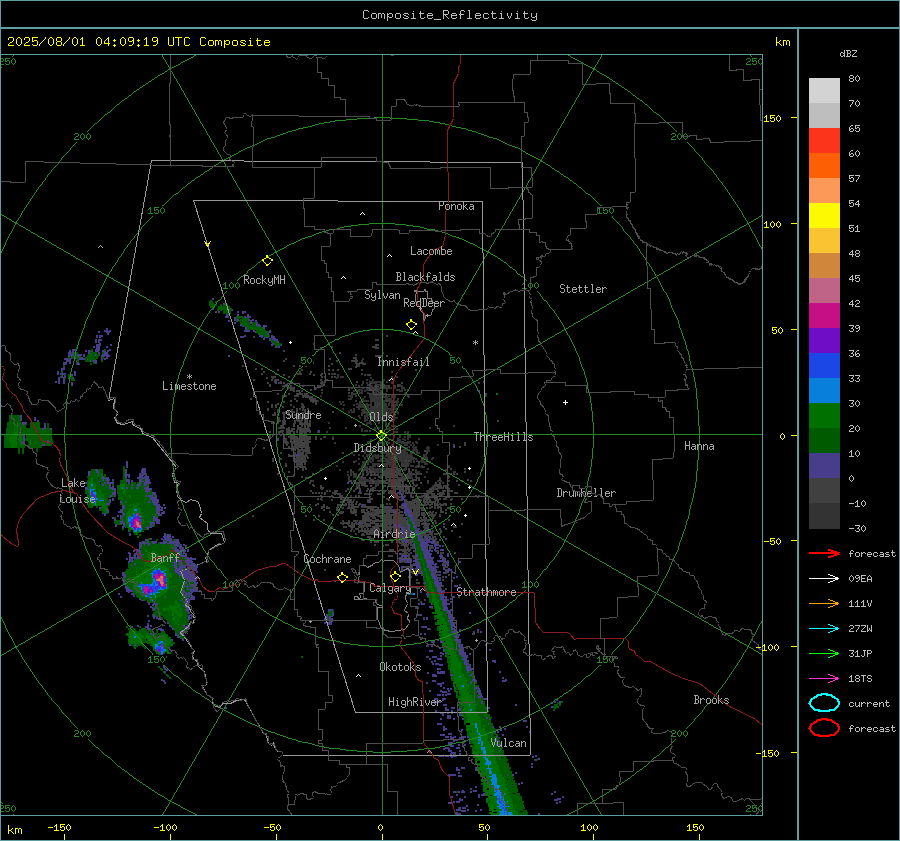Click the Vulcan label
Image resolution: width=900 pixels, height=841 pixels.
click(x=508, y=743)
